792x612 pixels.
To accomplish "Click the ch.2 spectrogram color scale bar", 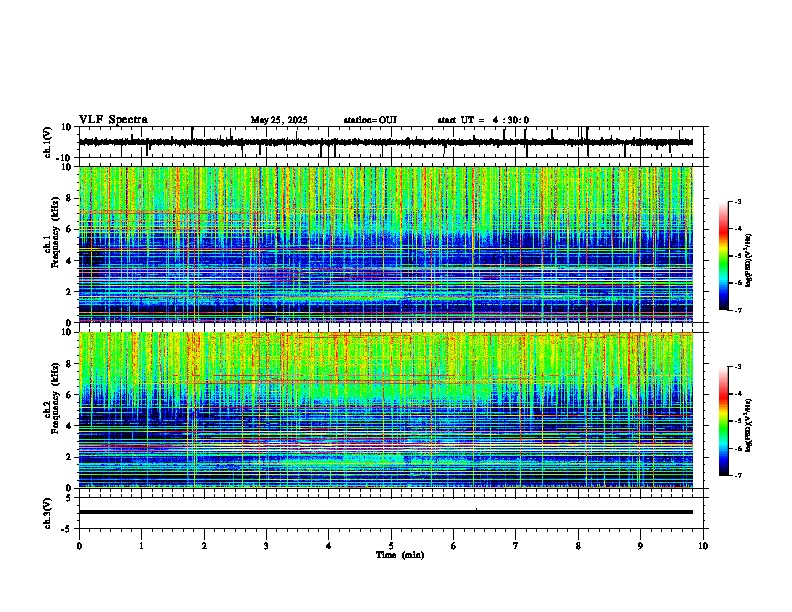I will click(x=724, y=421).
